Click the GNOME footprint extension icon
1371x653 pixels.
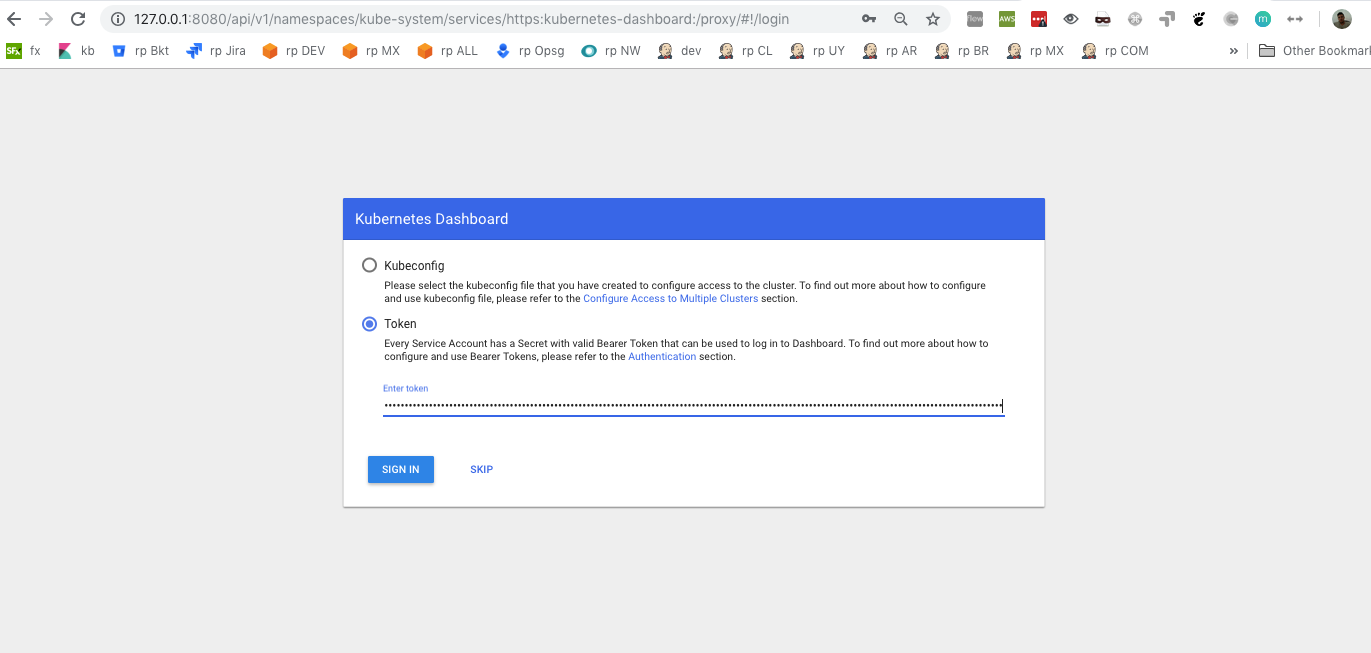coord(1199,19)
